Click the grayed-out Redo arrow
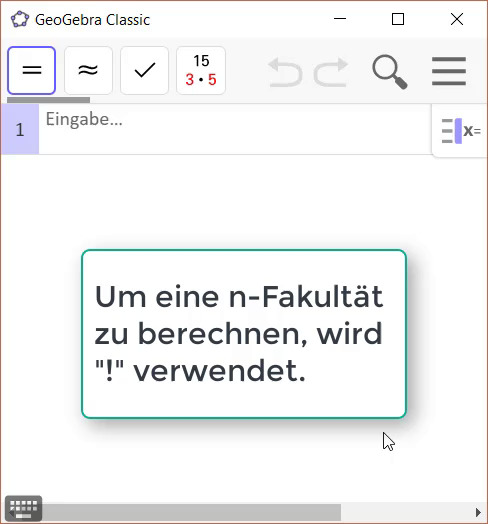488x524 pixels. [x=331, y=72]
